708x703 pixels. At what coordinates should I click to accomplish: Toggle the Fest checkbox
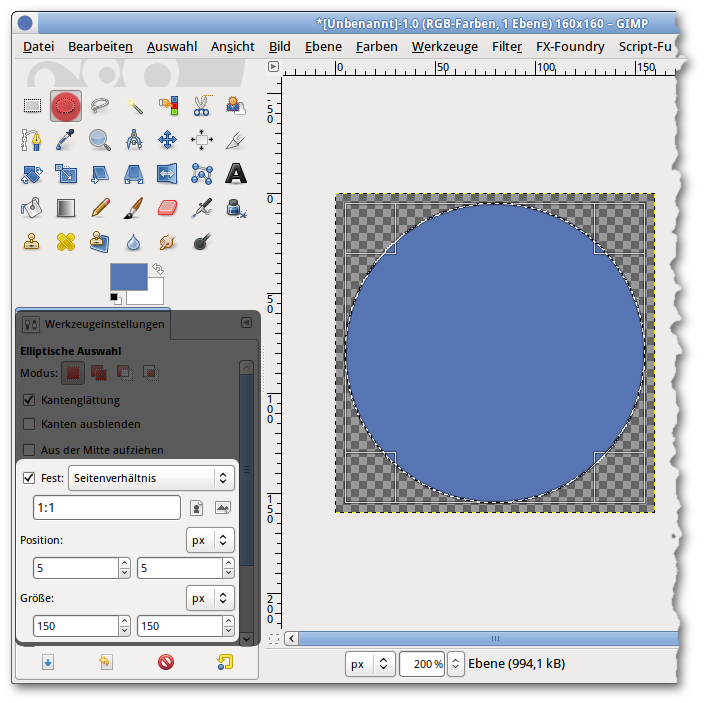click(29, 478)
